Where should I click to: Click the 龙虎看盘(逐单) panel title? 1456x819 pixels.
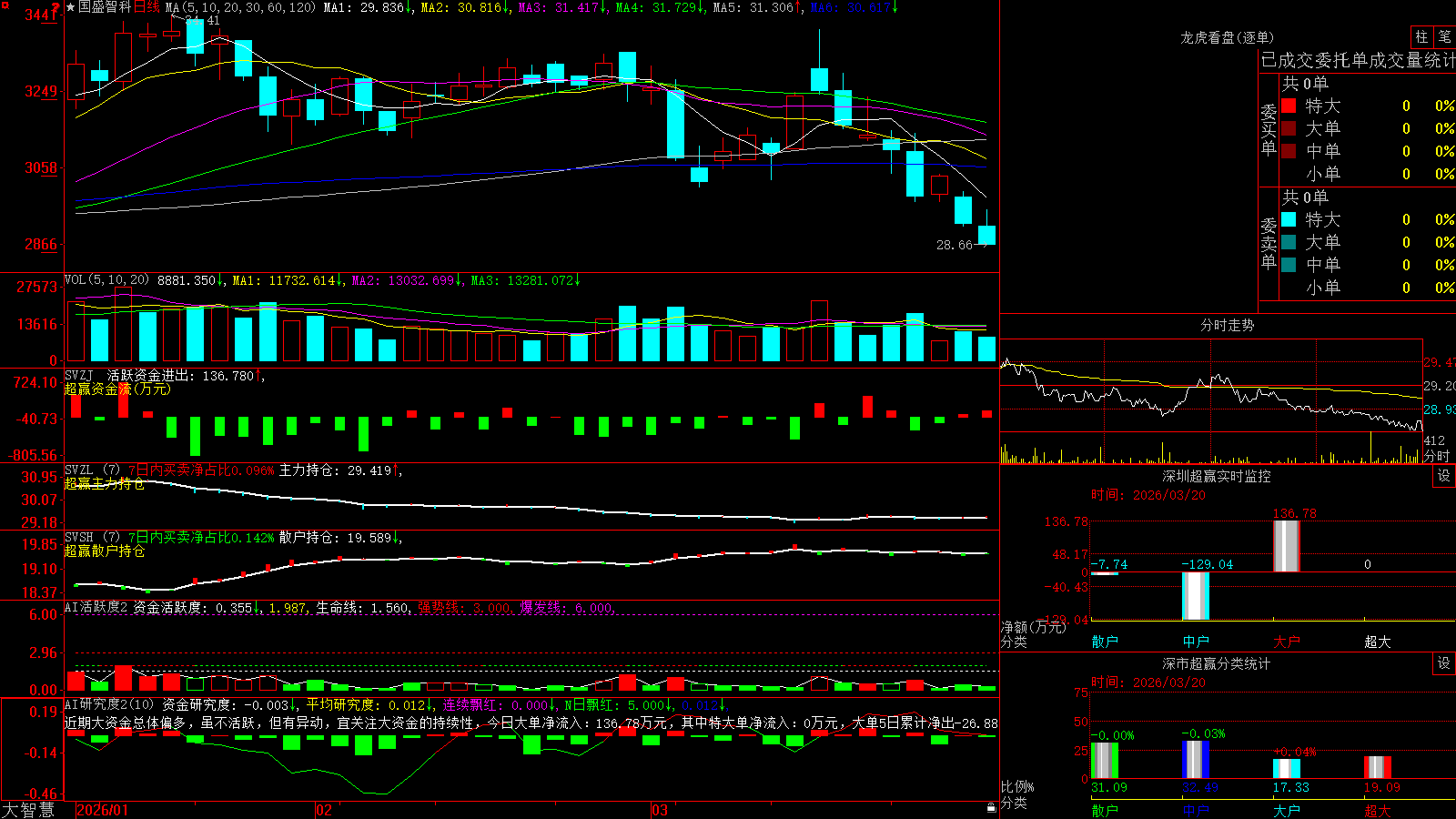[x=1227, y=37]
